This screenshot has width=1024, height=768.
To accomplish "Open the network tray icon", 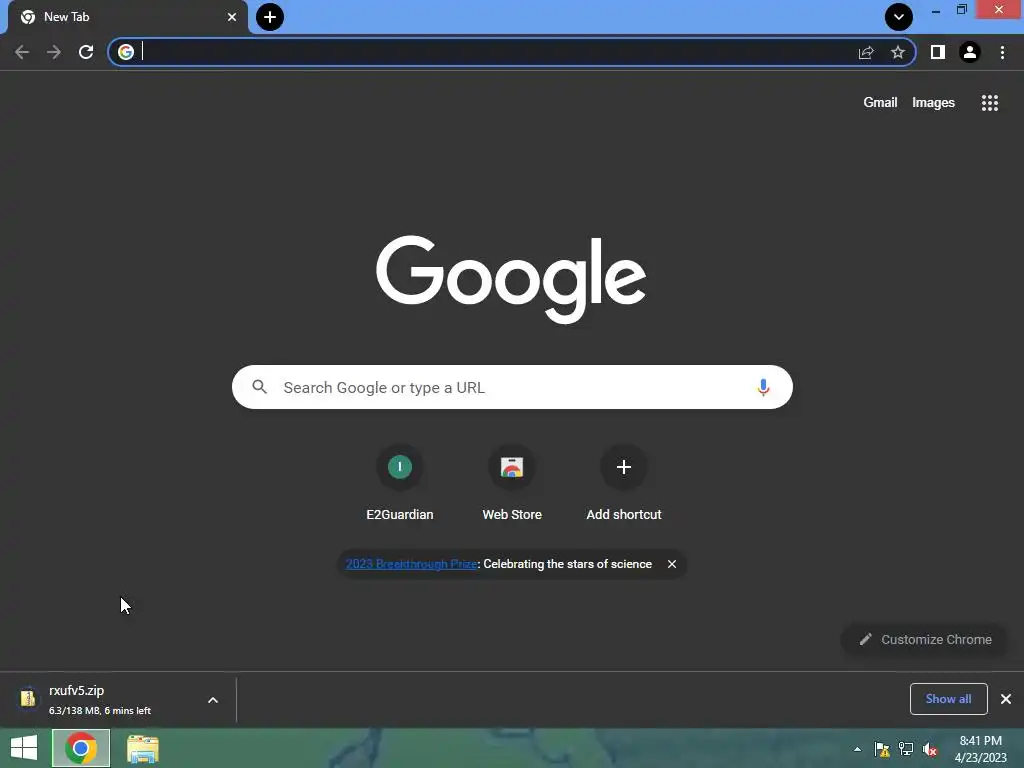I will click(906, 749).
